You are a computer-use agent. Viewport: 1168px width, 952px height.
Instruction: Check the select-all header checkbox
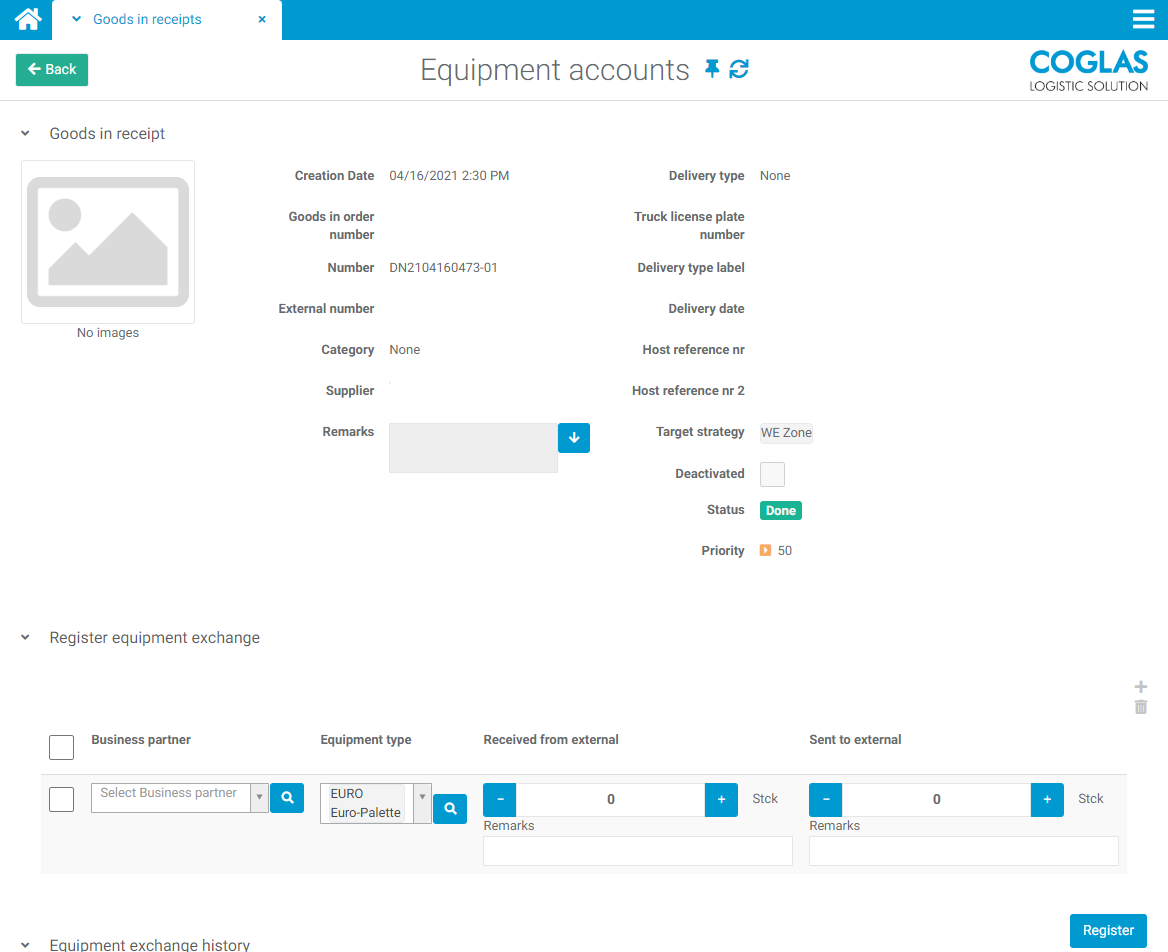click(x=61, y=747)
